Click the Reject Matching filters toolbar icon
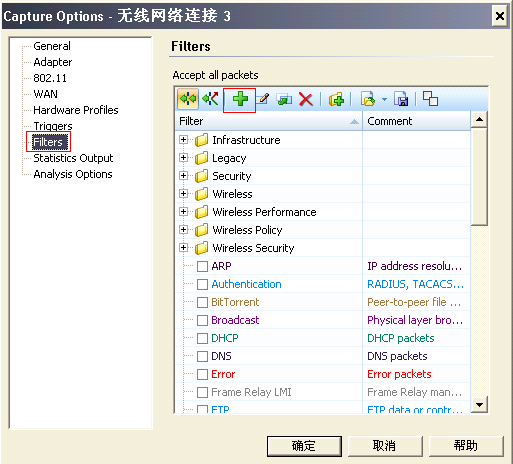This screenshot has height=464, width=513. (x=210, y=99)
